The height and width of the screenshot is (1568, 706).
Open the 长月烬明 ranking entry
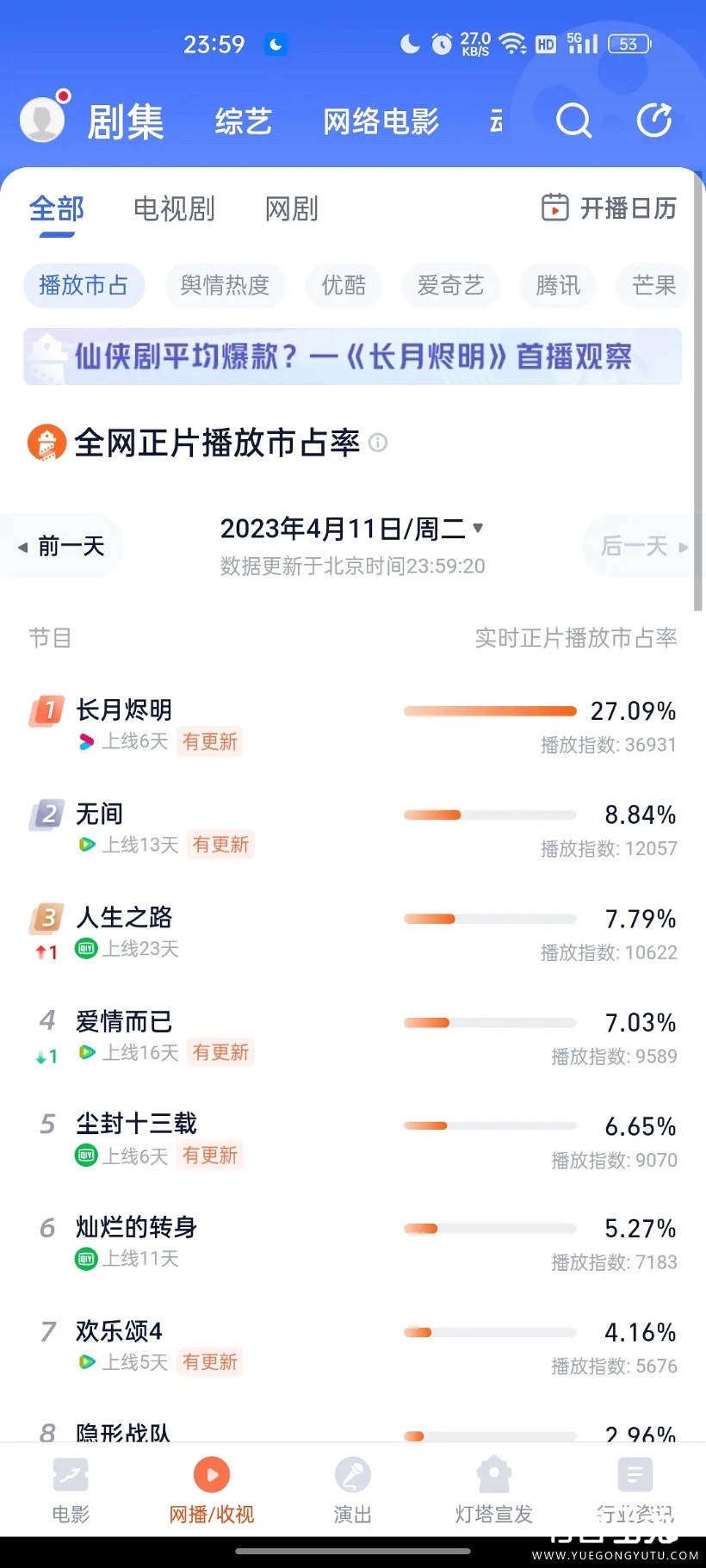pyautogui.click(x=124, y=710)
